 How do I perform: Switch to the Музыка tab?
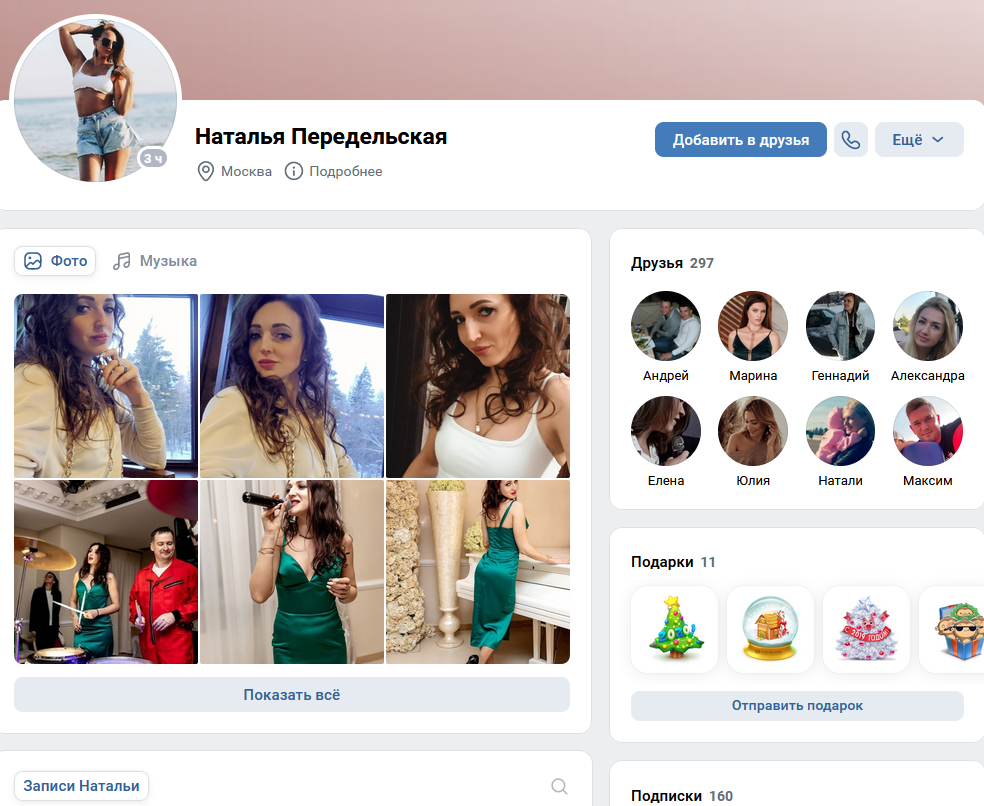[155, 261]
